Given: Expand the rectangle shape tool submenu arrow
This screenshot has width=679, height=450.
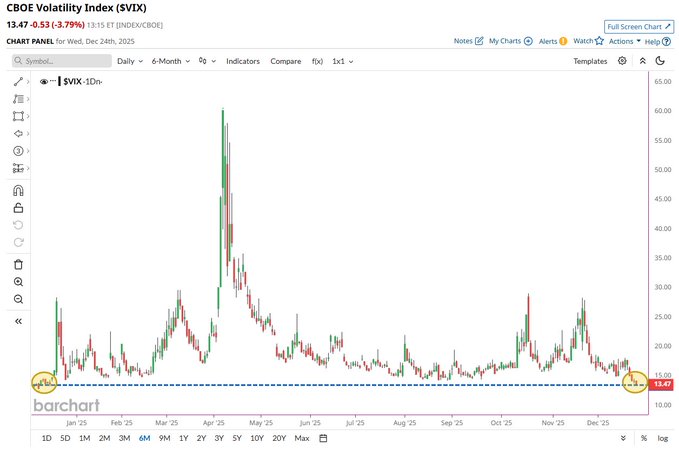Looking at the screenshot, I should point(28,116).
